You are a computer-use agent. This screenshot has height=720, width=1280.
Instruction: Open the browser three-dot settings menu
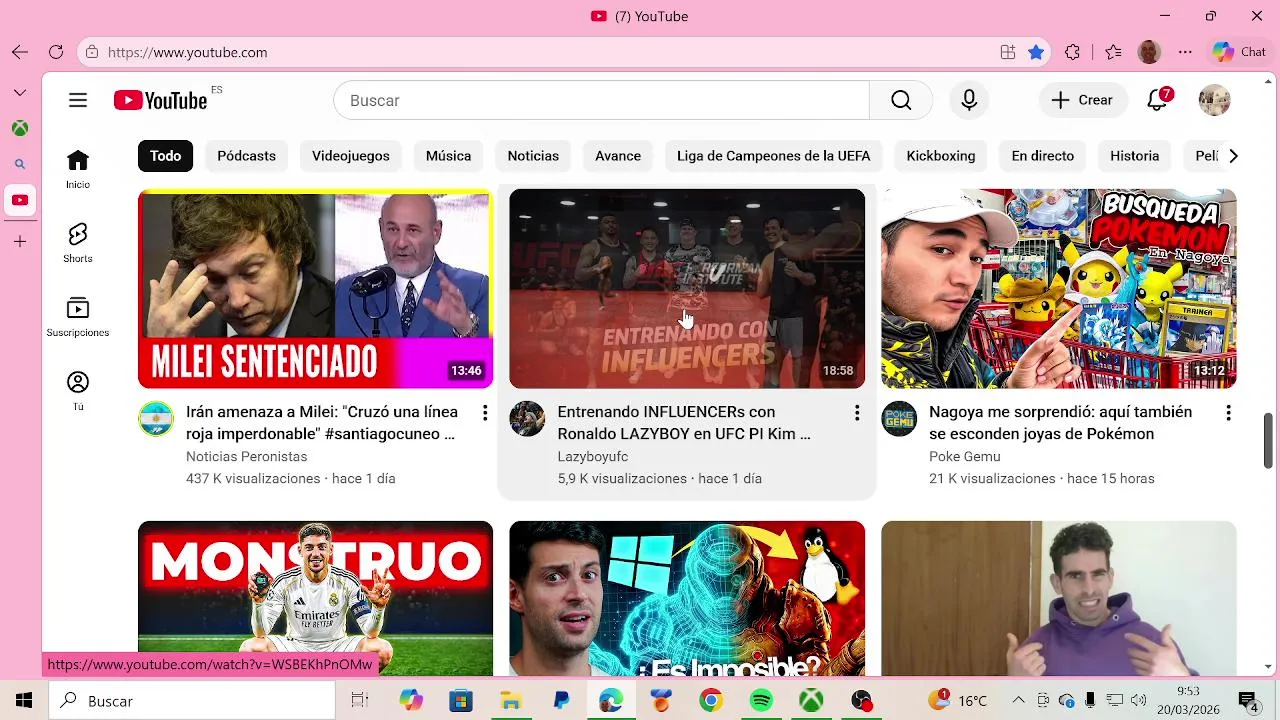(x=1185, y=52)
